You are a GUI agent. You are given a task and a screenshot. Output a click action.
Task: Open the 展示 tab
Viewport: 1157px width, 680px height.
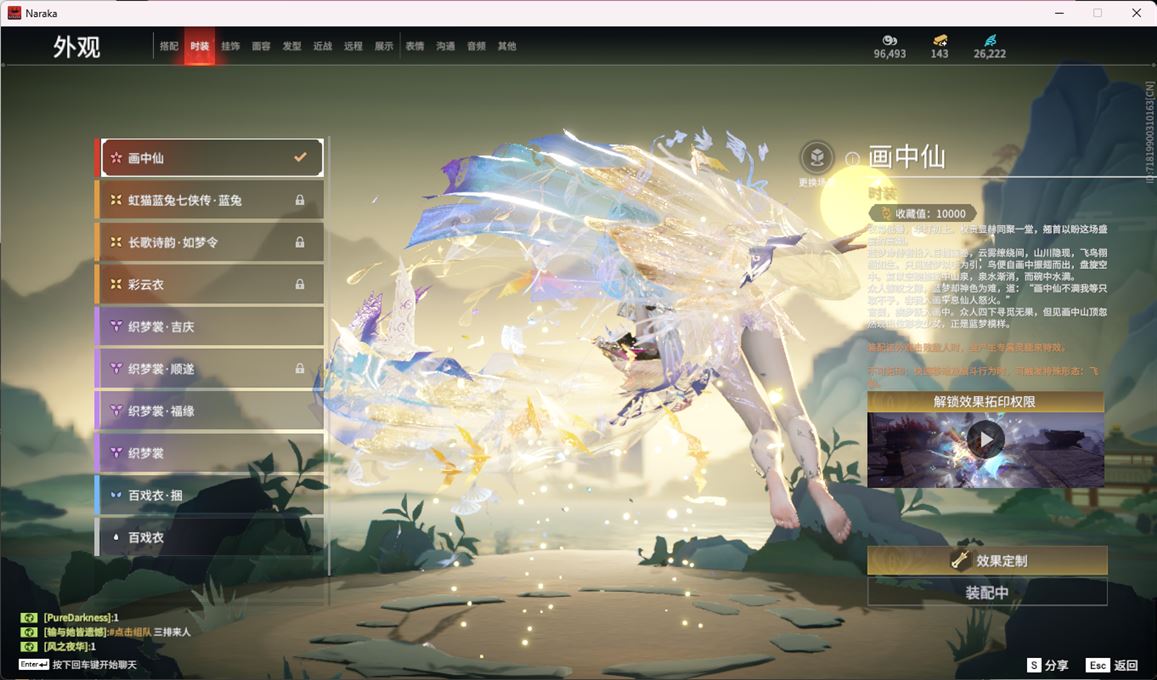coord(384,46)
